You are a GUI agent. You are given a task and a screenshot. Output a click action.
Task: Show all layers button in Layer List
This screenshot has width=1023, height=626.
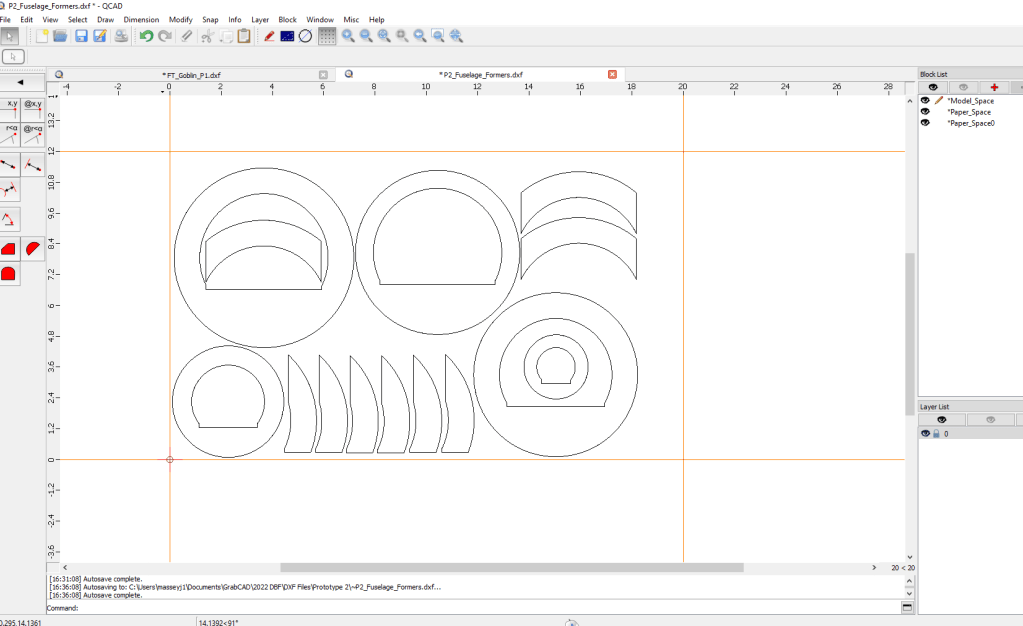pos(941,420)
